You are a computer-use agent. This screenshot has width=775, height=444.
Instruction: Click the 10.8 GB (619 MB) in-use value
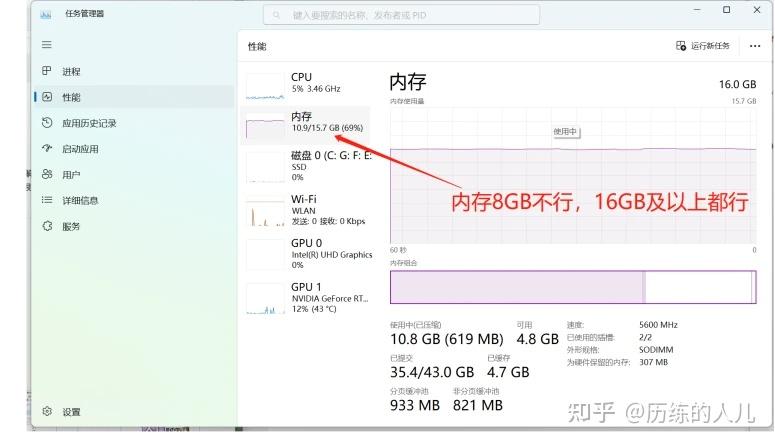tap(446, 339)
